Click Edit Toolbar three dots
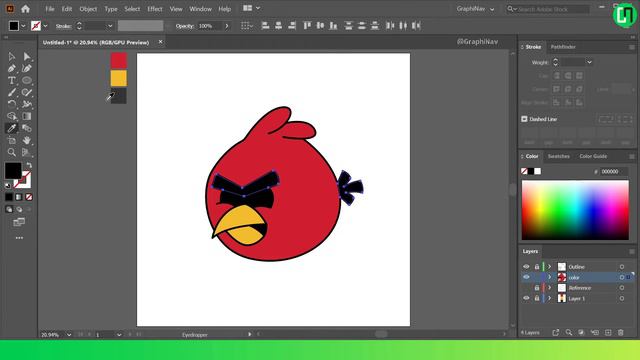This screenshot has width=640, height=360. click(19, 238)
